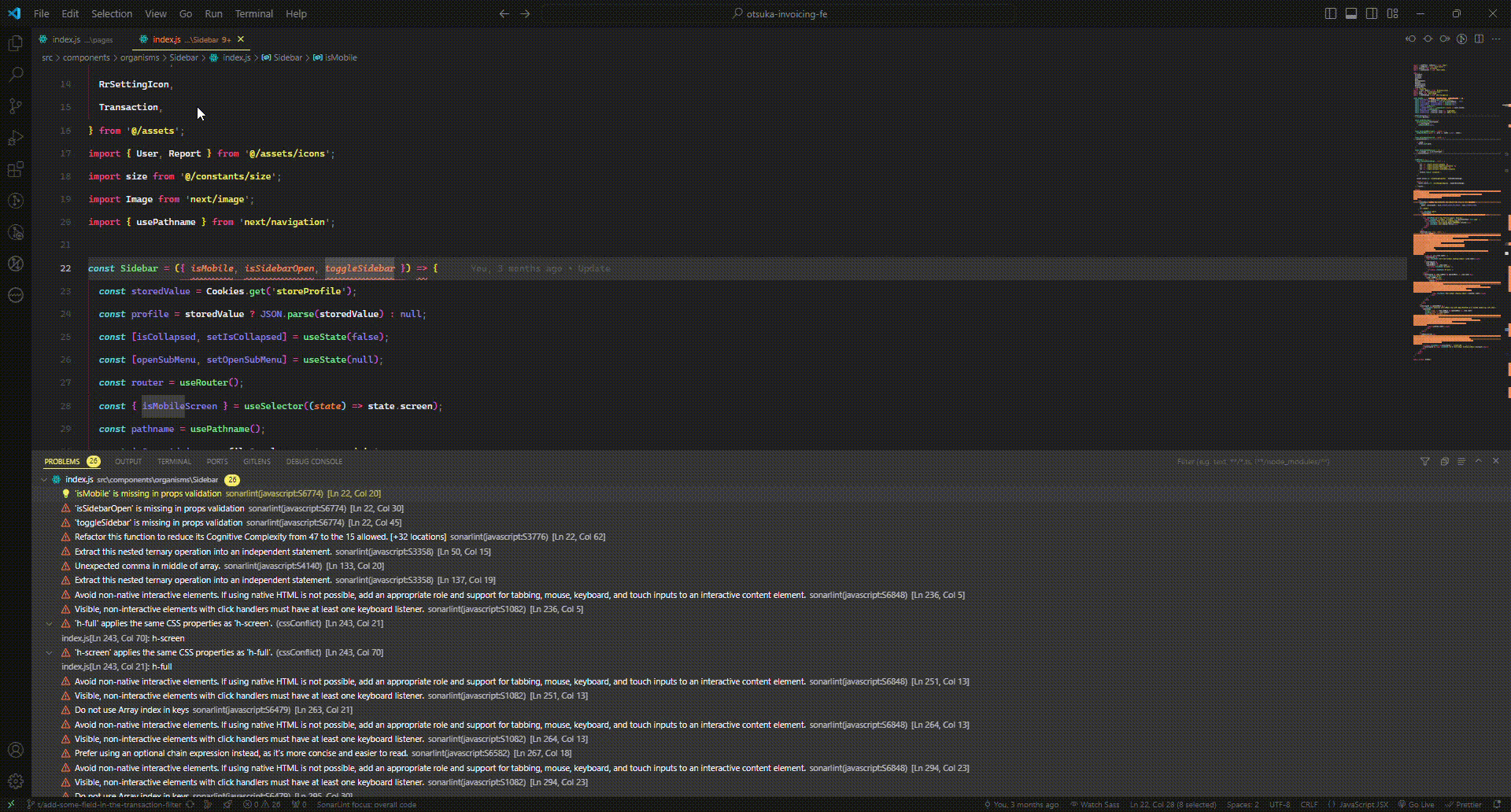Switch to the DEBUG CONSOLE tab
Image resolution: width=1511 pixels, height=812 pixels.
314,461
